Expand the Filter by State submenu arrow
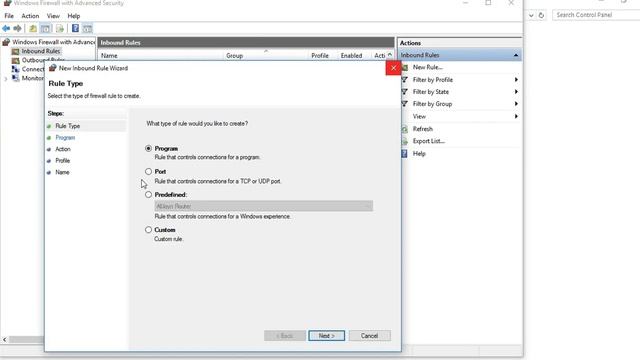The image size is (640, 360). tap(516, 92)
